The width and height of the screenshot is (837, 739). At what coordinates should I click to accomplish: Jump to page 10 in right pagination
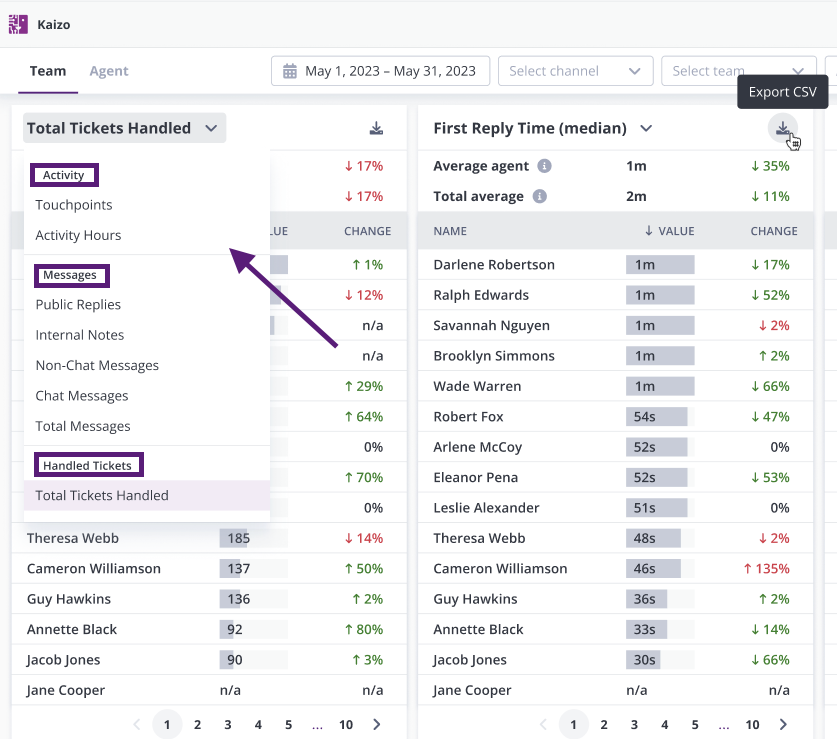(x=752, y=724)
